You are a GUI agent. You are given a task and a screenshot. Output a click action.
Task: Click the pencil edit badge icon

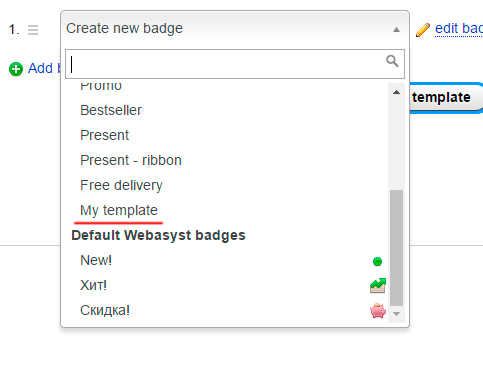coord(423,30)
